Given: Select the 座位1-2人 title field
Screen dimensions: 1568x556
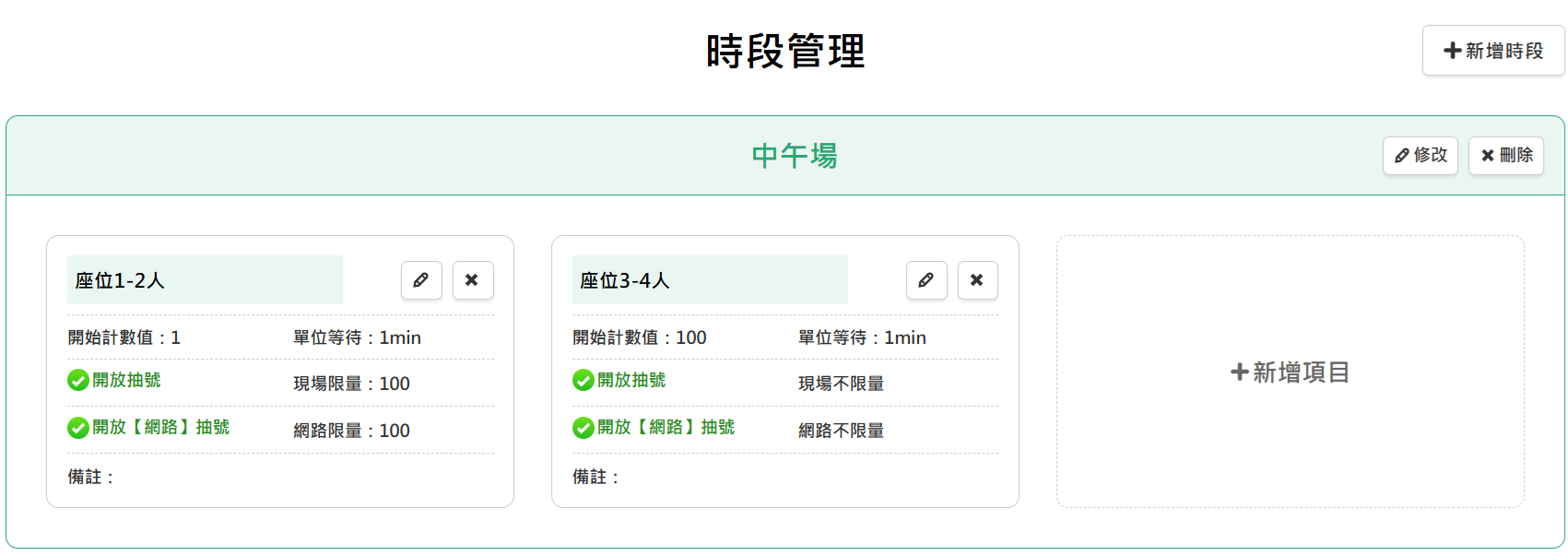Looking at the screenshot, I should point(205,280).
